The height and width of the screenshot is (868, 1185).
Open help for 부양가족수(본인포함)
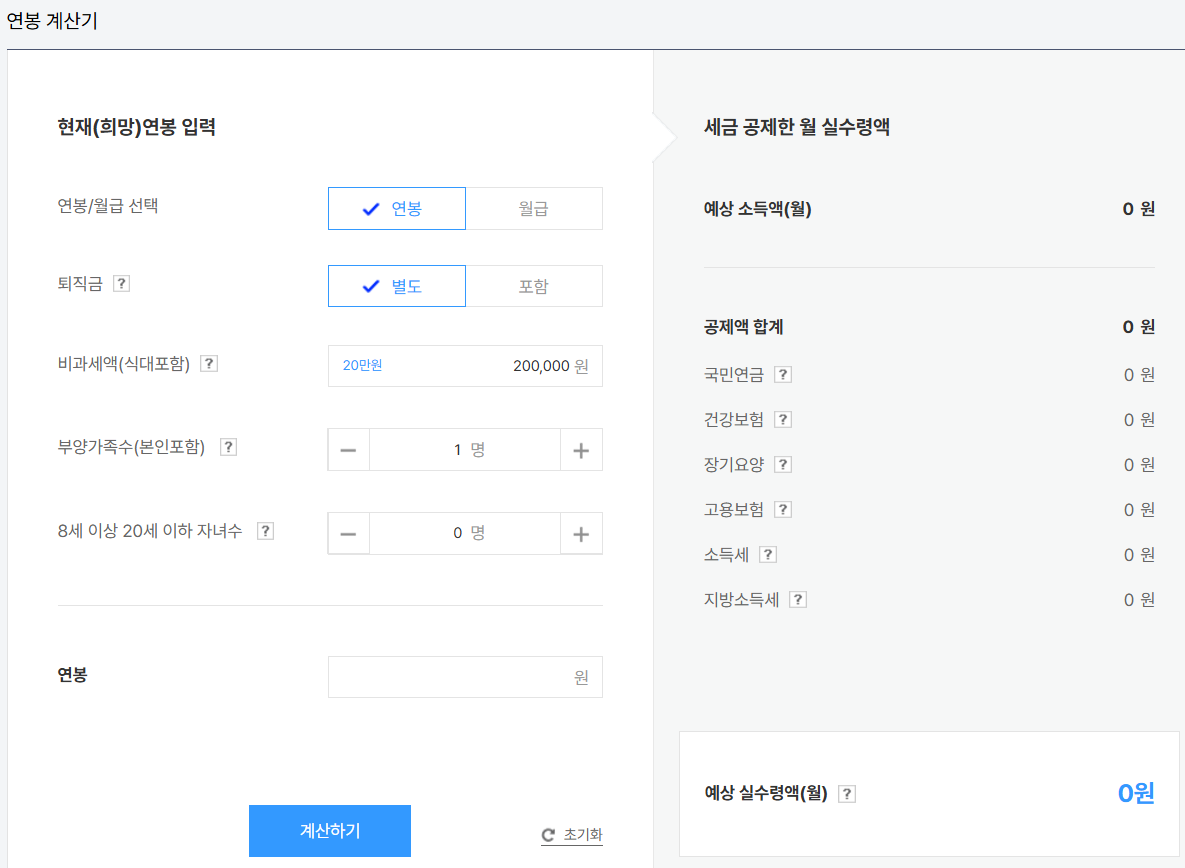click(228, 447)
